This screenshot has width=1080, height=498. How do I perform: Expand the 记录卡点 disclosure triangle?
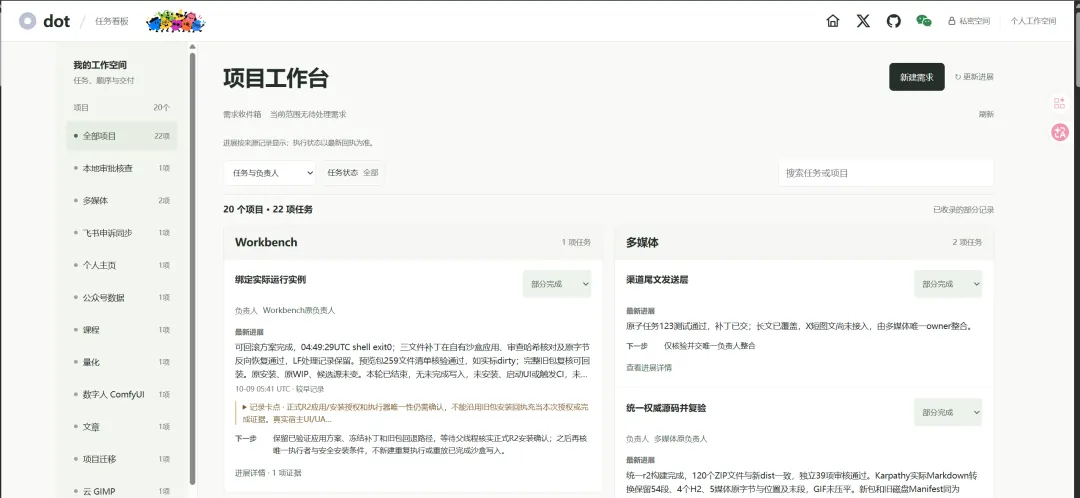pos(245,407)
